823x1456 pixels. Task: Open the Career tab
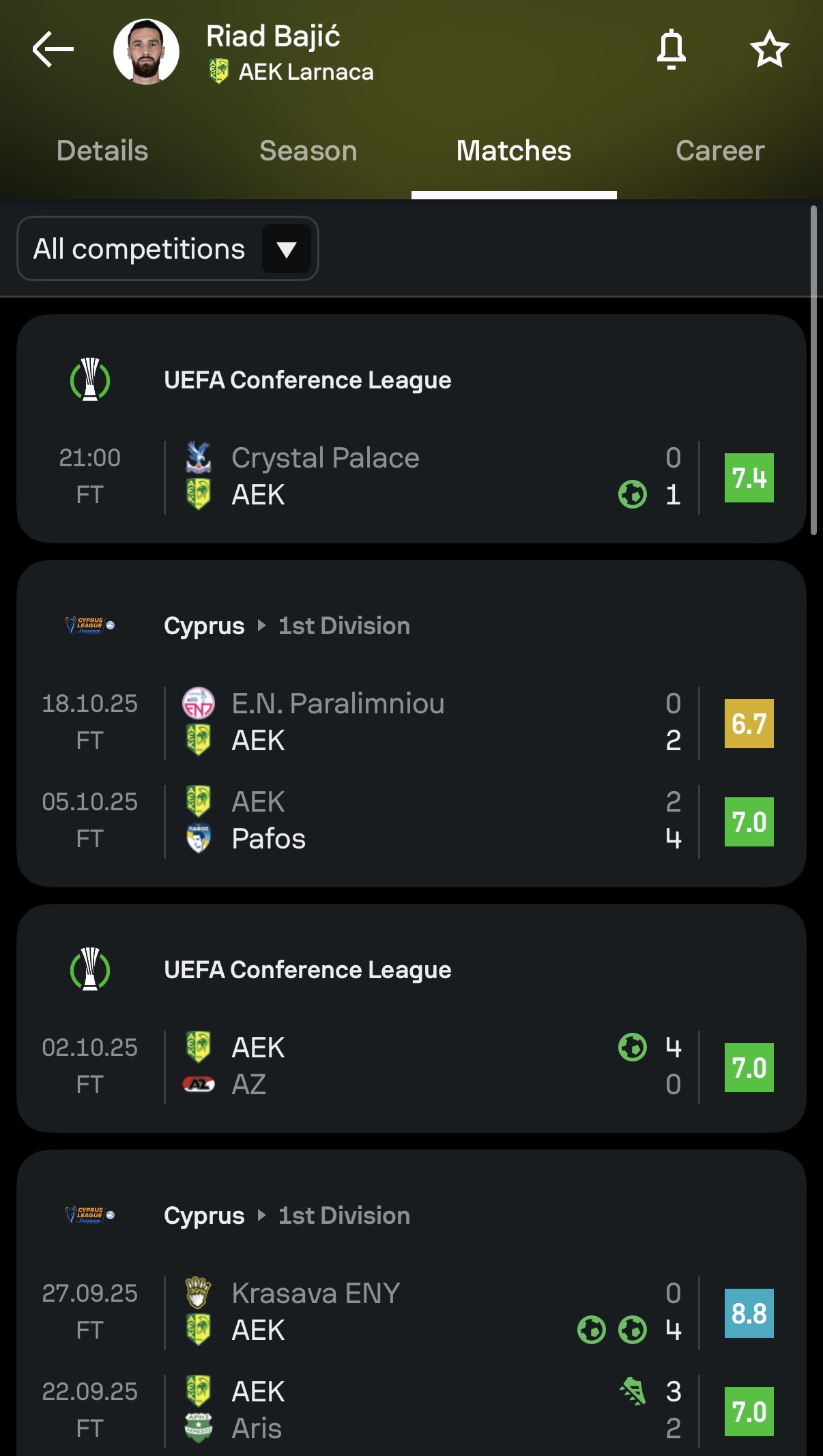(x=720, y=151)
